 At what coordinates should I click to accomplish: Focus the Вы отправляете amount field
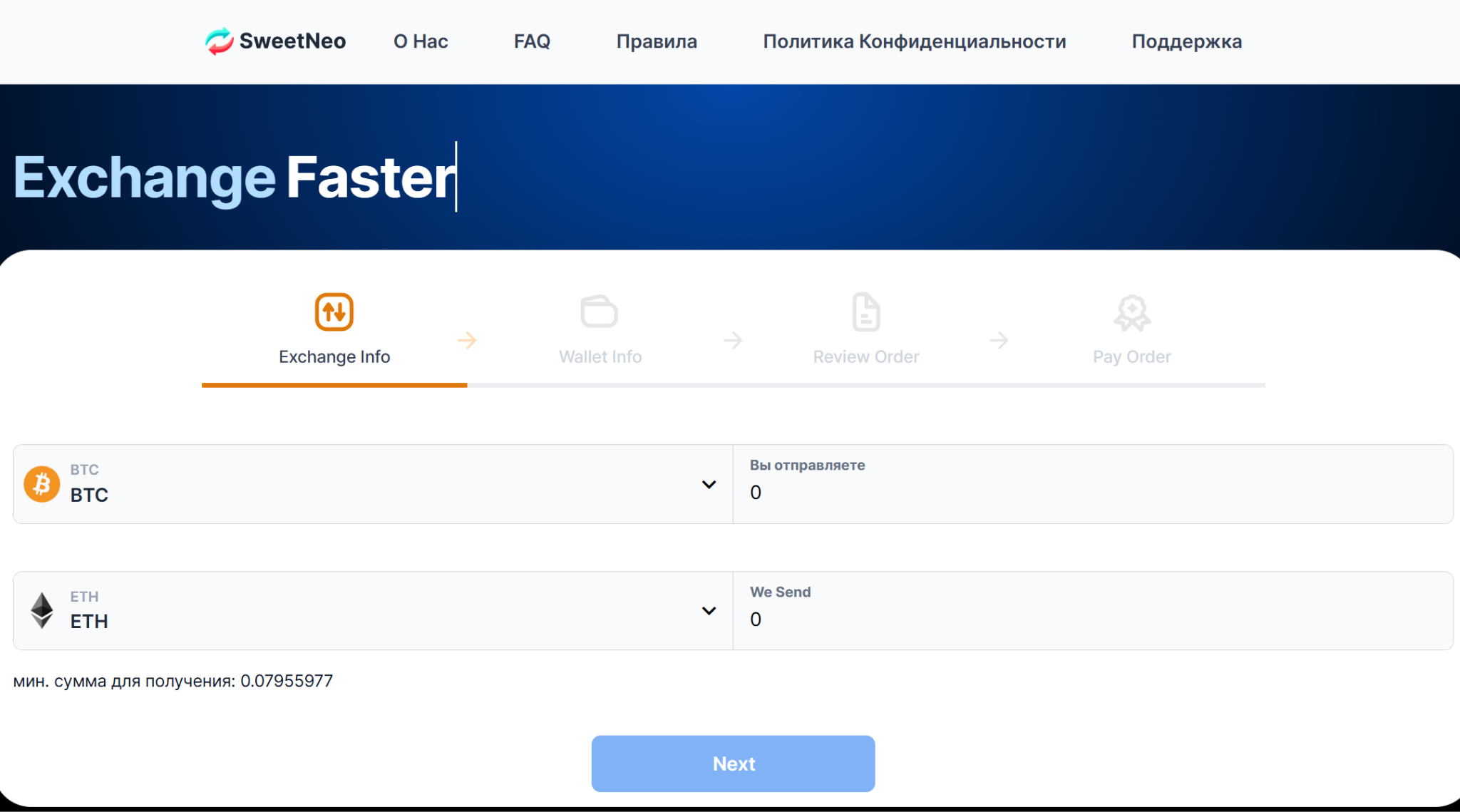[x=1093, y=484]
